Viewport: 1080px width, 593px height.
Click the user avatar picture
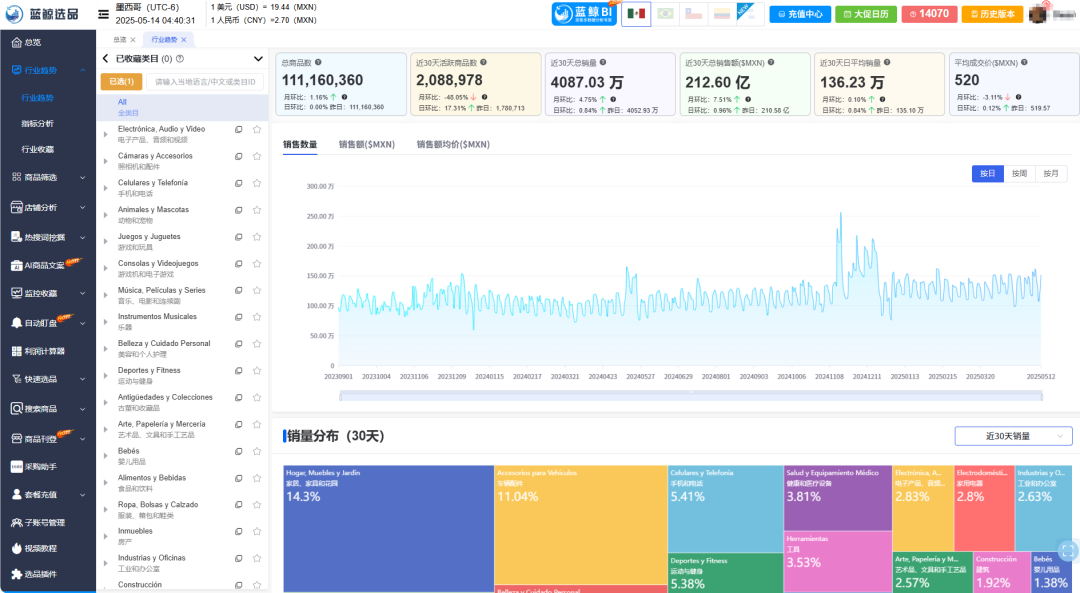(x=1037, y=14)
